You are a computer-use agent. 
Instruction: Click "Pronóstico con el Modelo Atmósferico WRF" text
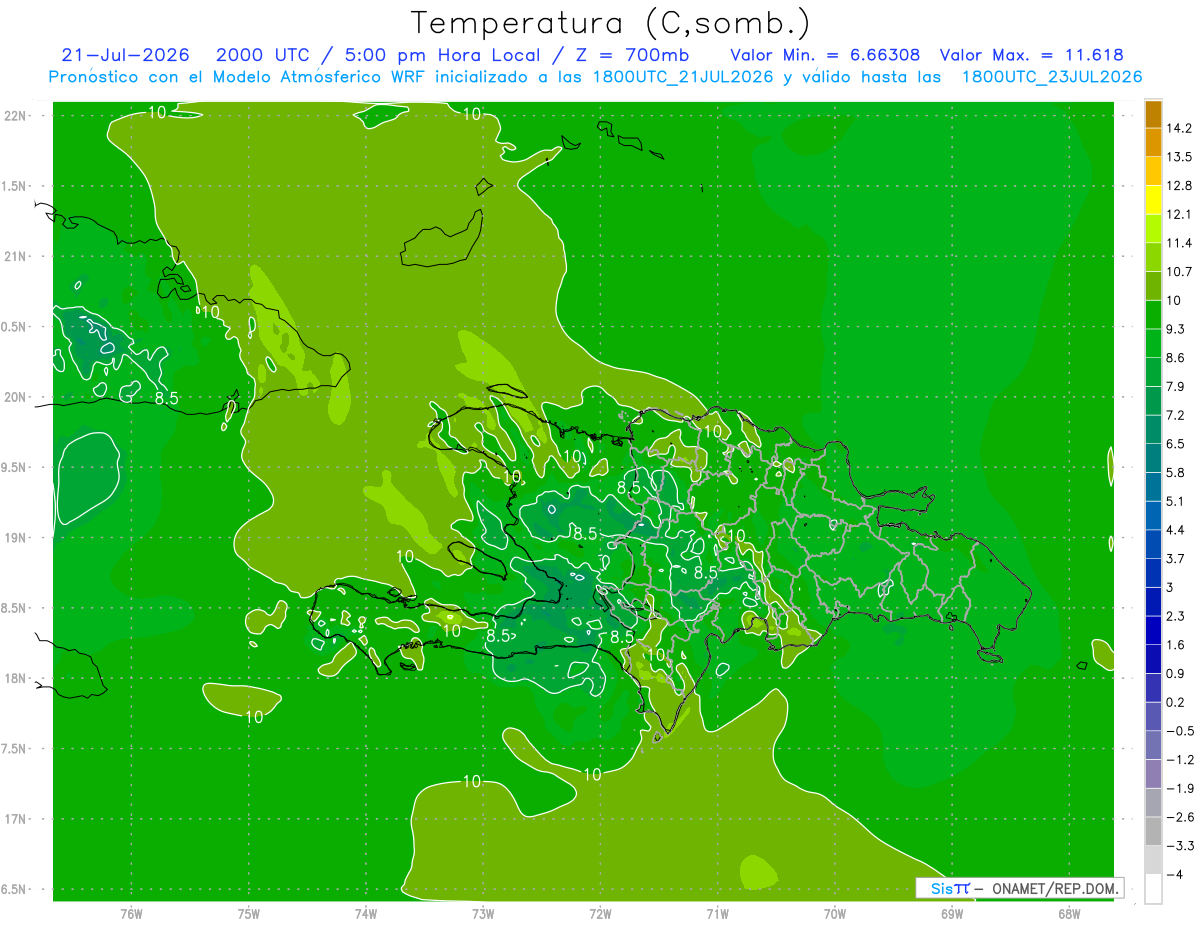point(236,76)
